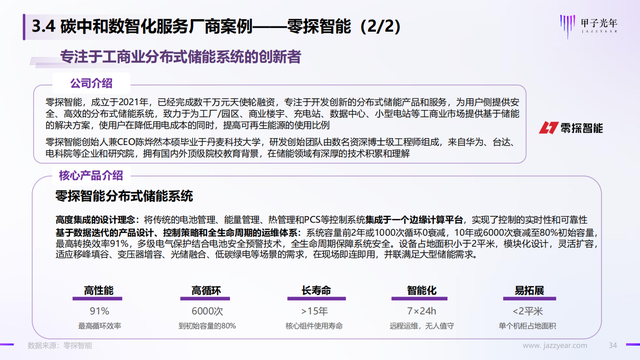Click caption 单个机柜占地面积
The height and width of the screenshot is (360, 640).
527,326
